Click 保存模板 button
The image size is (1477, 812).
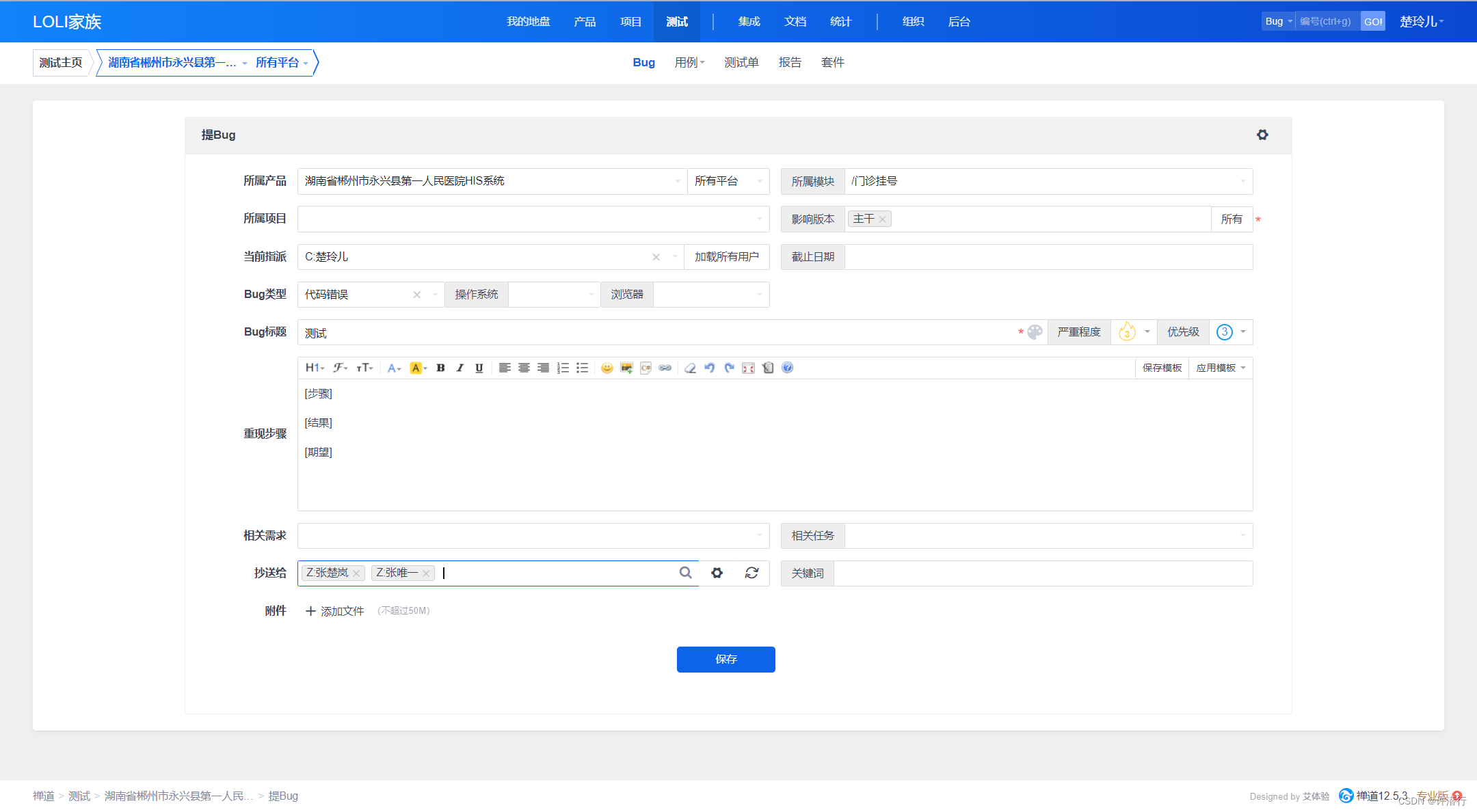click(1162, 368)
